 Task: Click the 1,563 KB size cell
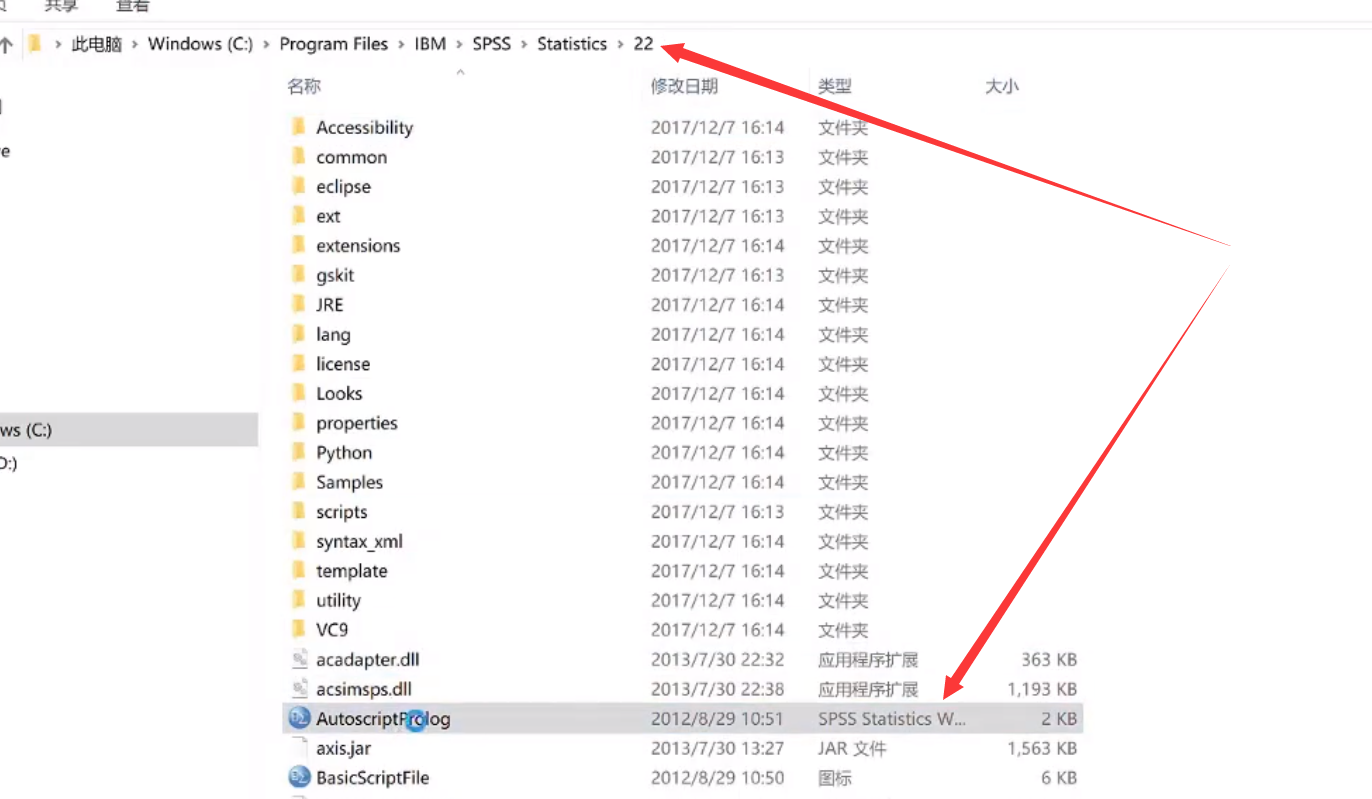(1042, 747)
